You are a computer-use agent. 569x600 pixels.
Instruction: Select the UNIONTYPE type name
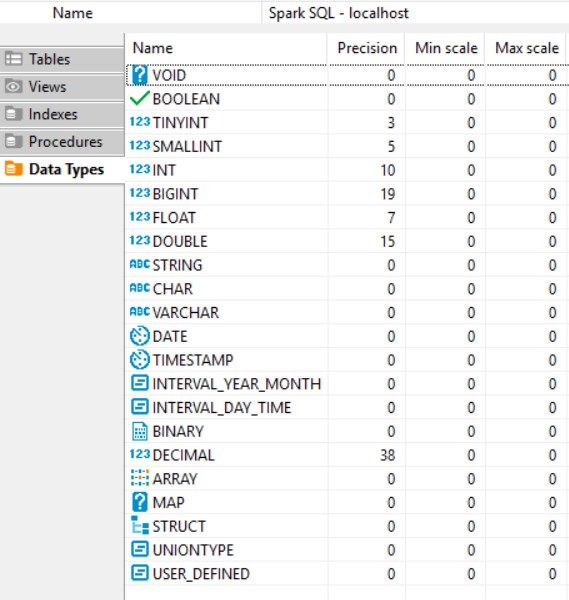(193, 550)
